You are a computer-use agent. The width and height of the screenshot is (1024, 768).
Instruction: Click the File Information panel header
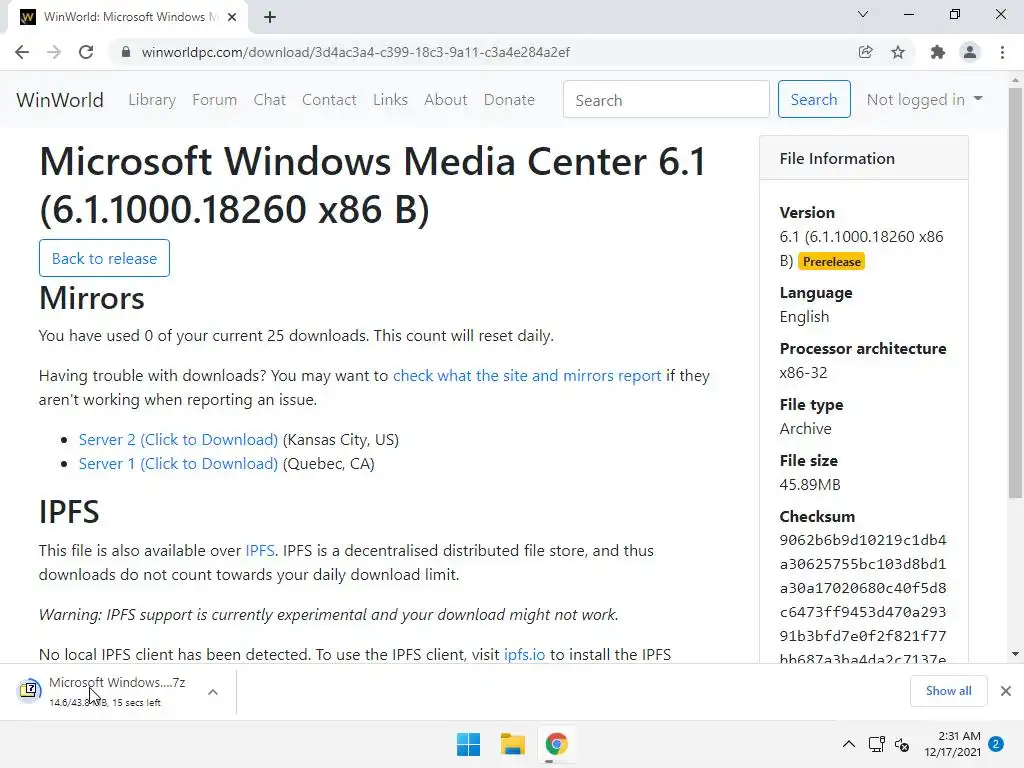pyautogui.click(x=863, y=158)
